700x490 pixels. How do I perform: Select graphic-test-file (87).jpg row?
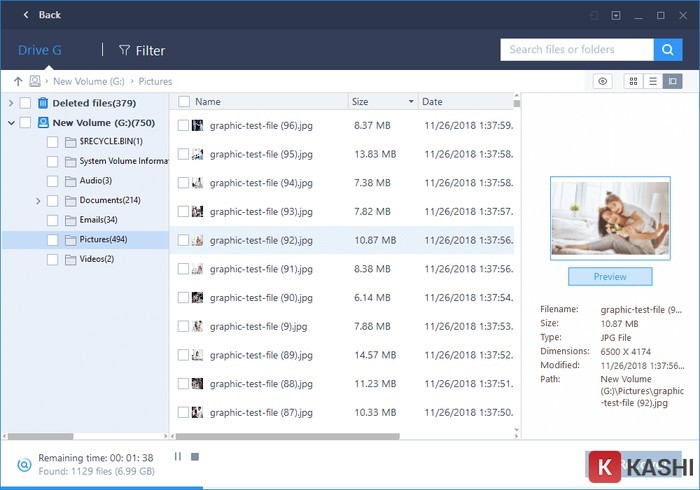[342, 413]
